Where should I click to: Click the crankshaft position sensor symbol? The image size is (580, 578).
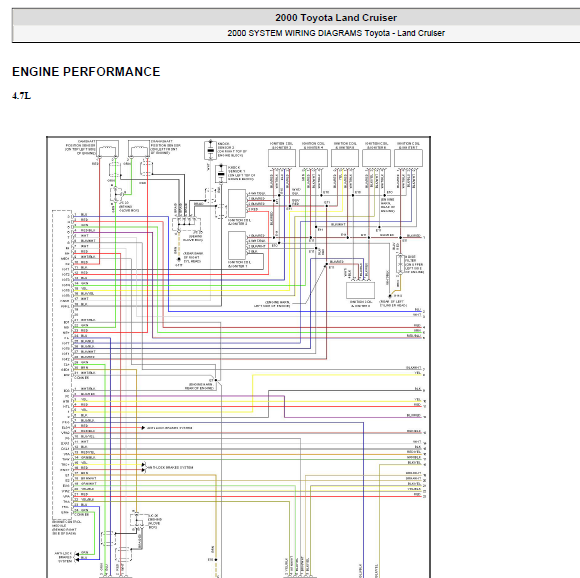(x=139, y=149)
